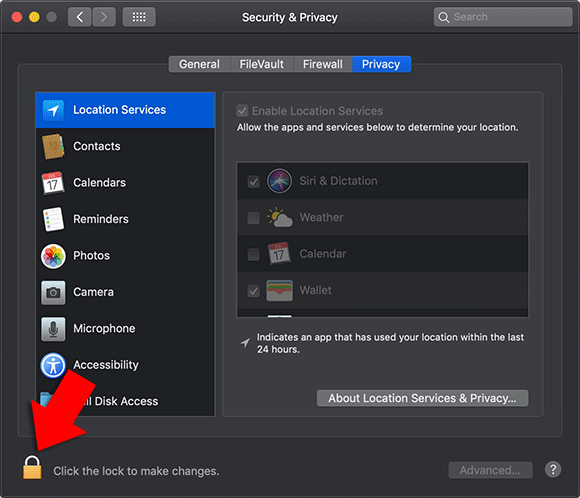580x498 pixels.
Task: Toggle the Wallet location checkbox
Action: 253,291
